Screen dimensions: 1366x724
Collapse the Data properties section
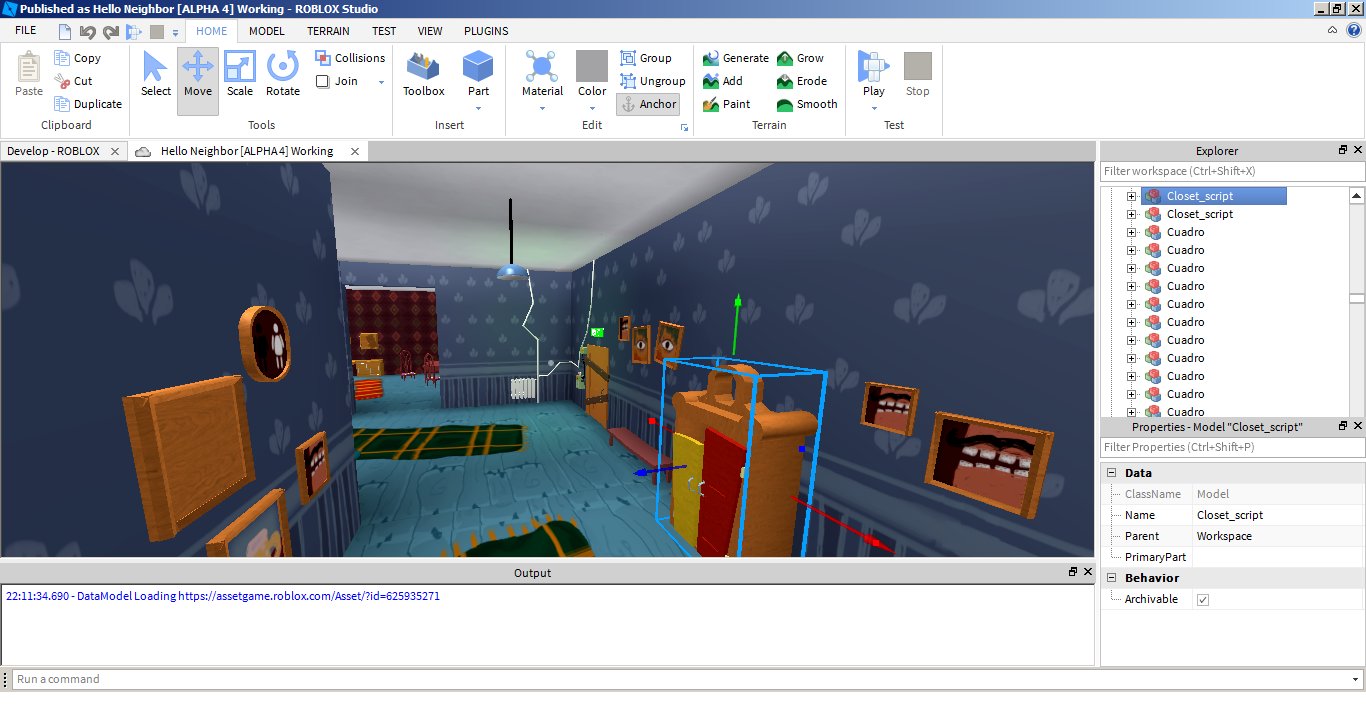coord(1112,473)
